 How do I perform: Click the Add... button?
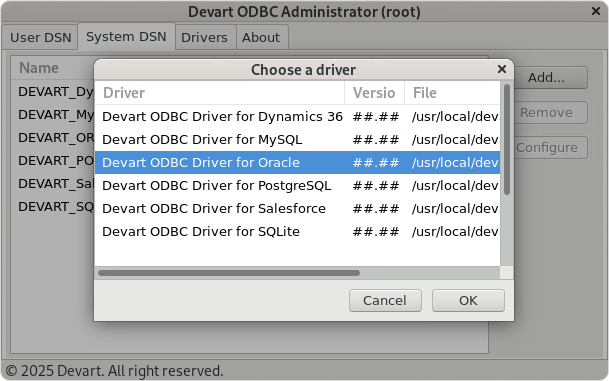pyautogui.click(x=546, y=78)
